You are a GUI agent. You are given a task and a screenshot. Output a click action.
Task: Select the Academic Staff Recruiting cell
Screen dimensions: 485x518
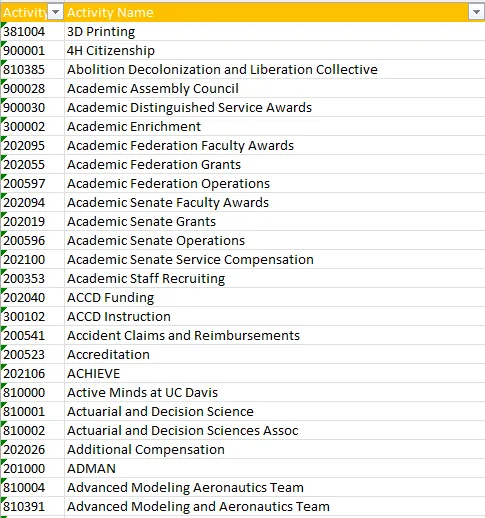[275, 279]
